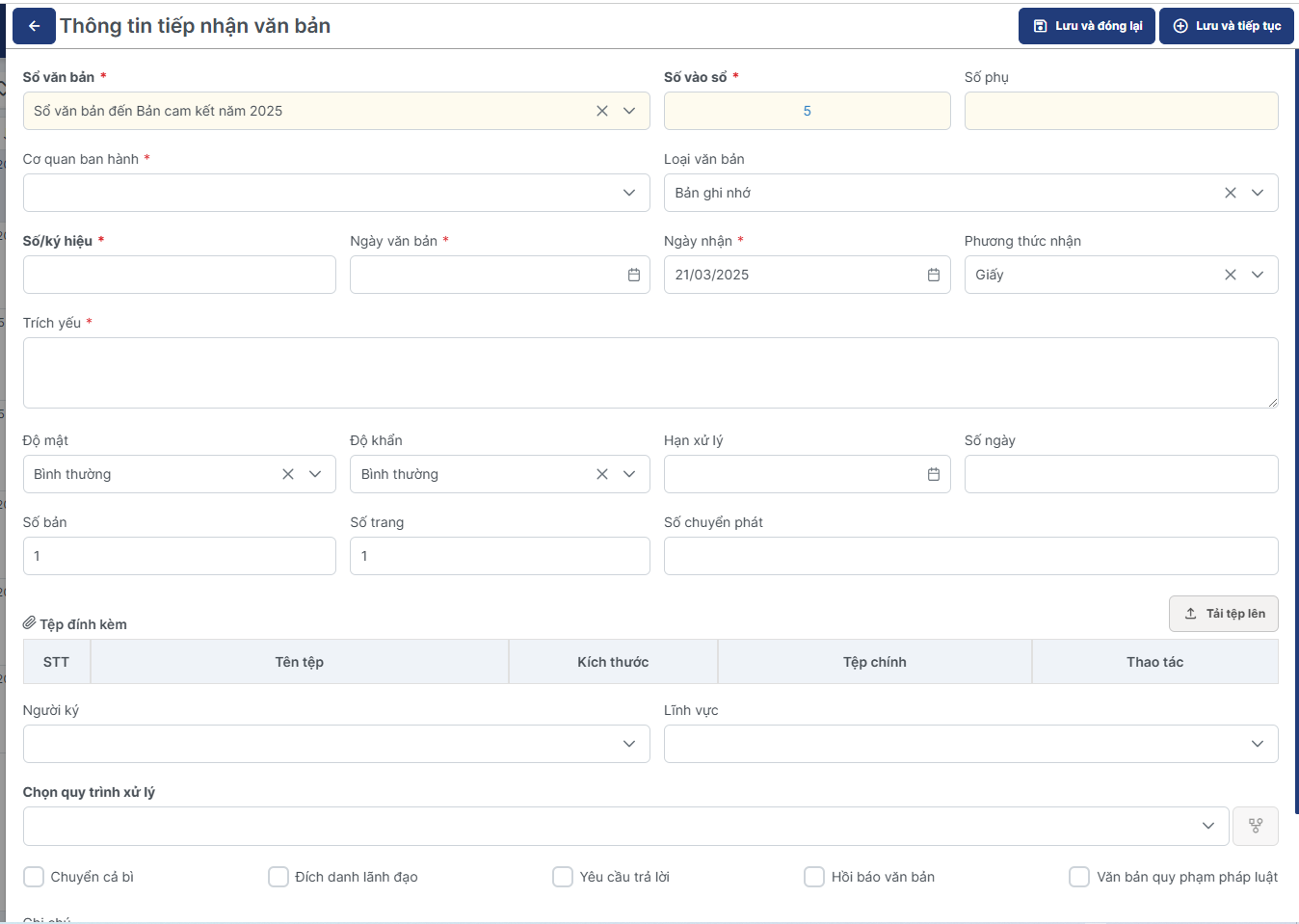The width and height of the screenshot is (1299, 924).
Task: Enable Đích danh lãnh đạo checkbox
Action: tap(278, 877)
